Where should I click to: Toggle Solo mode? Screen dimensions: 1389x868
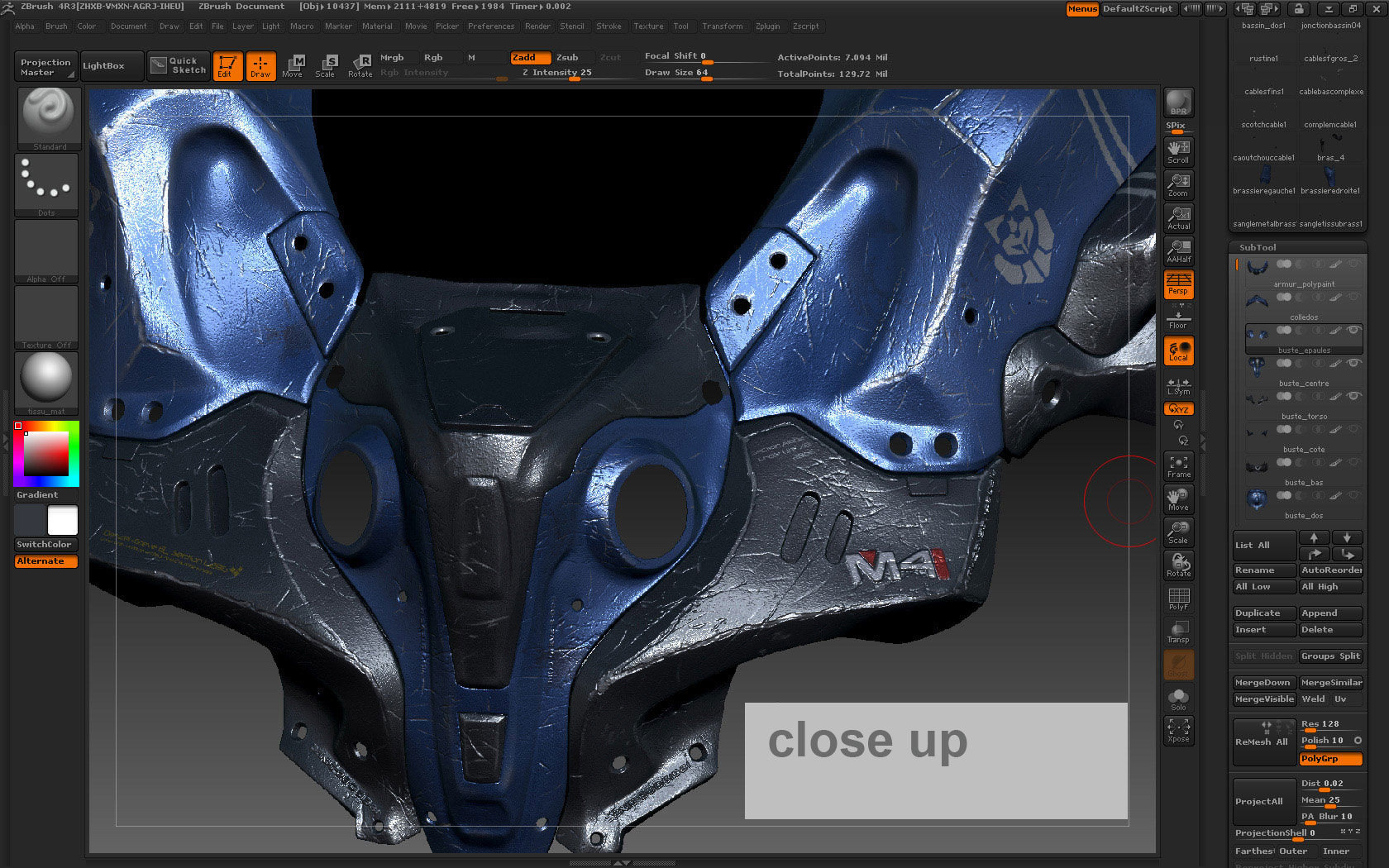coord(1178,699)
